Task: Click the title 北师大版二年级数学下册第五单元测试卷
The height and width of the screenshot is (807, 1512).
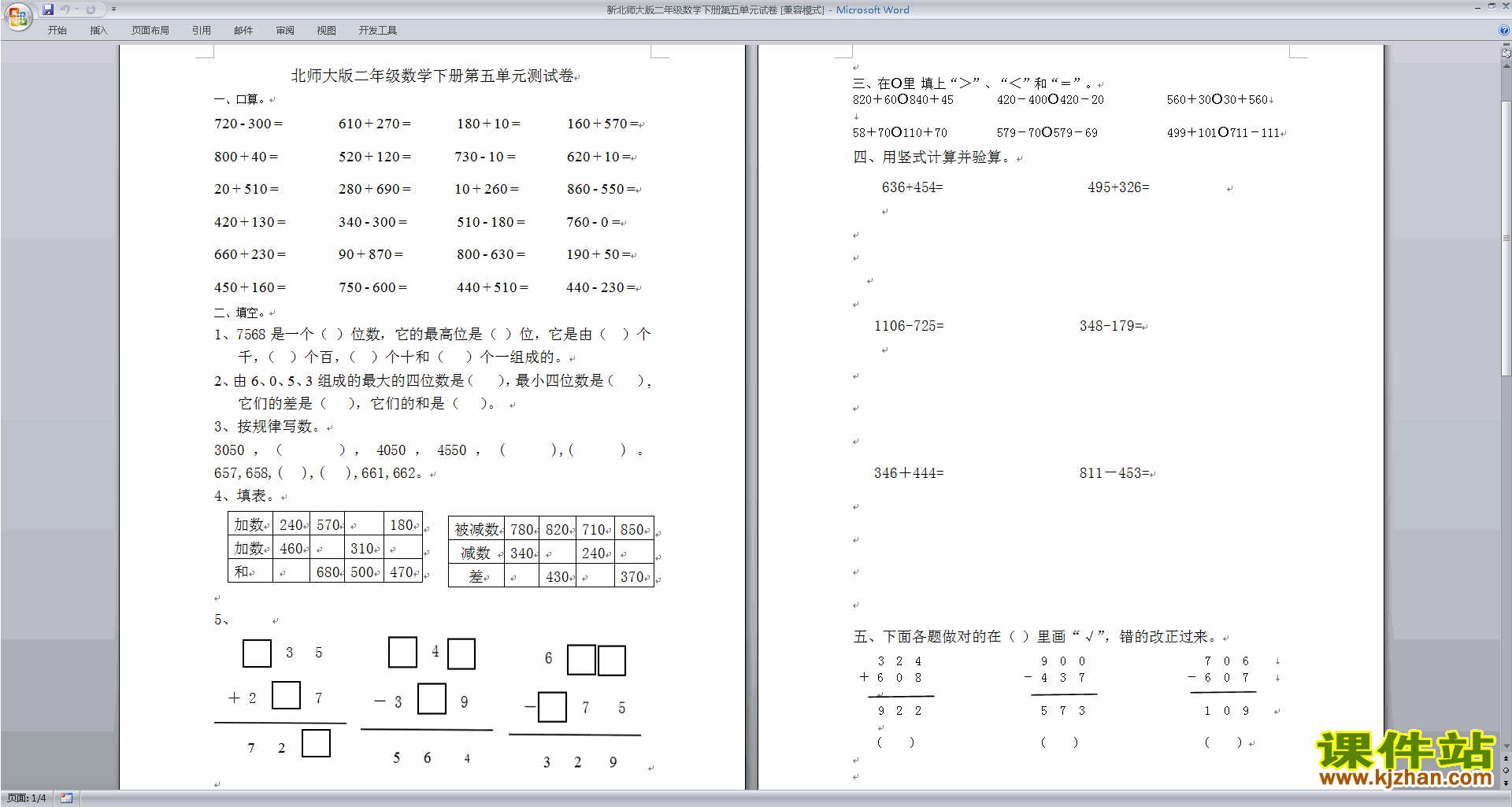Action: tap(432, 76)
